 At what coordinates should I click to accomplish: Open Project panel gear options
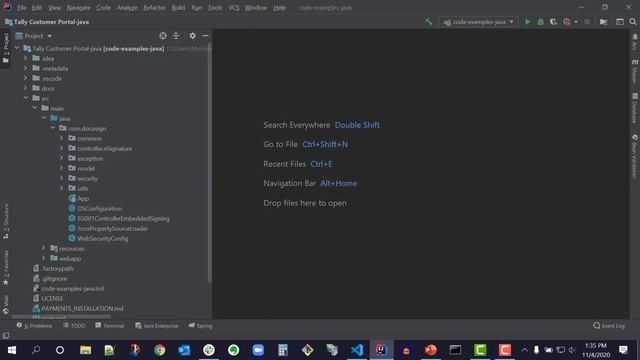tap(192, 36)
